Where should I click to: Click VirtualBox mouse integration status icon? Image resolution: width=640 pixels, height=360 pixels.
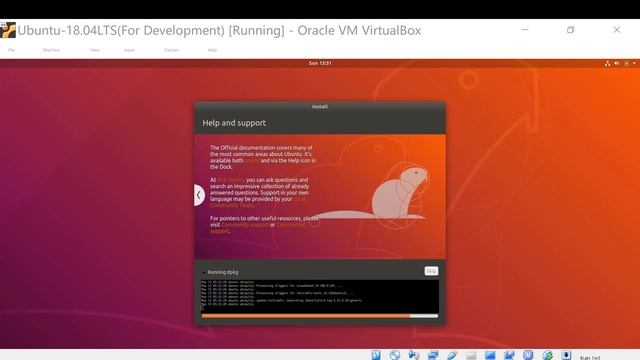[x=547, y=355]
